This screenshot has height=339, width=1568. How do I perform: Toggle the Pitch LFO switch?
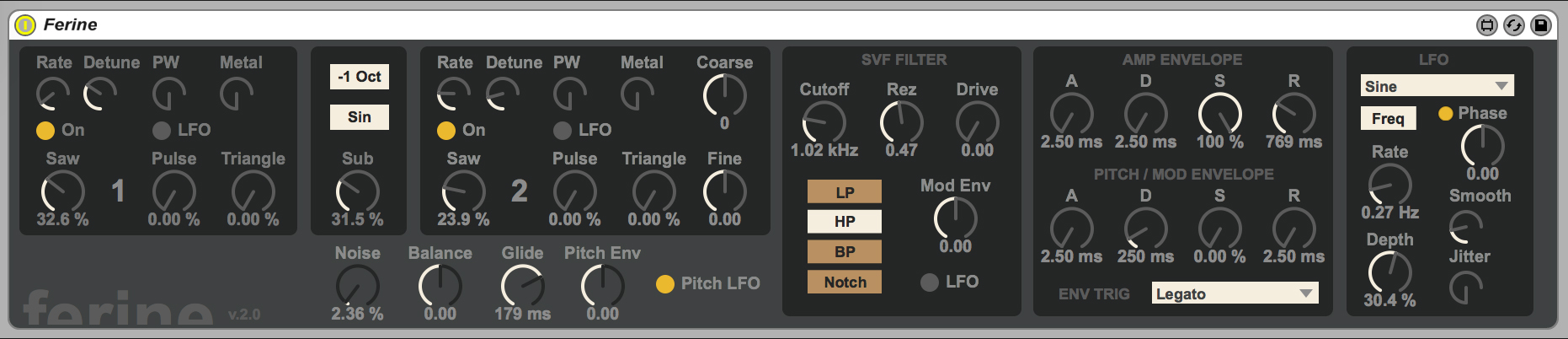665,284
